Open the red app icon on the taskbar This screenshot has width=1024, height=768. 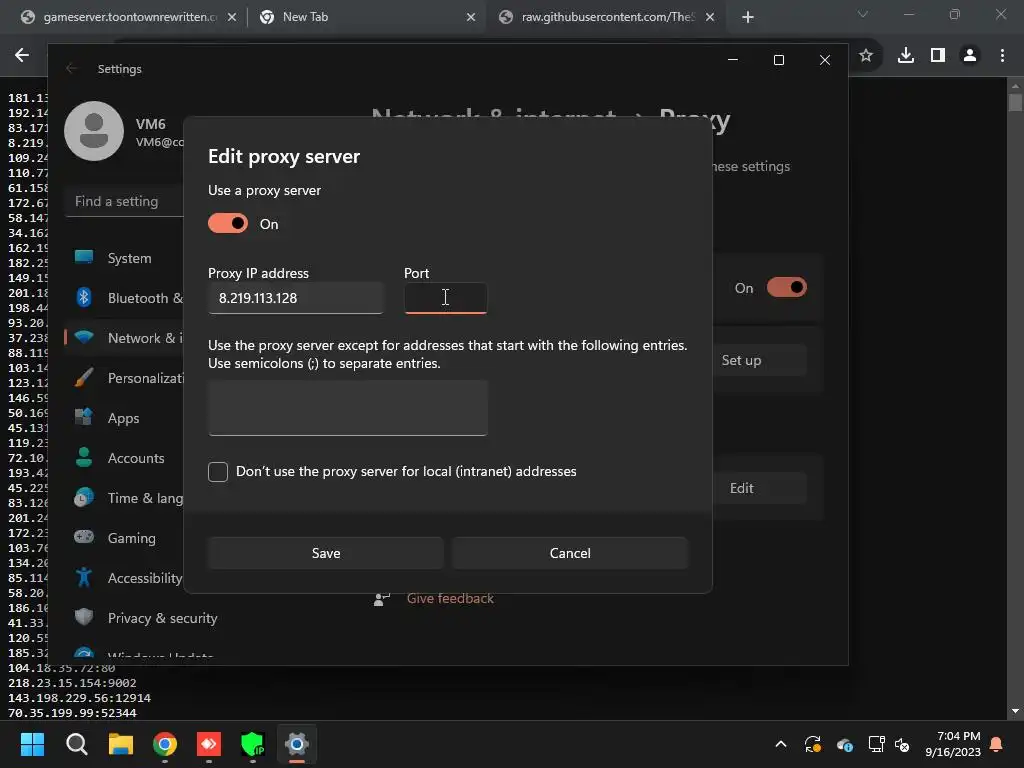pyautogui.click(x=209, y=744)
